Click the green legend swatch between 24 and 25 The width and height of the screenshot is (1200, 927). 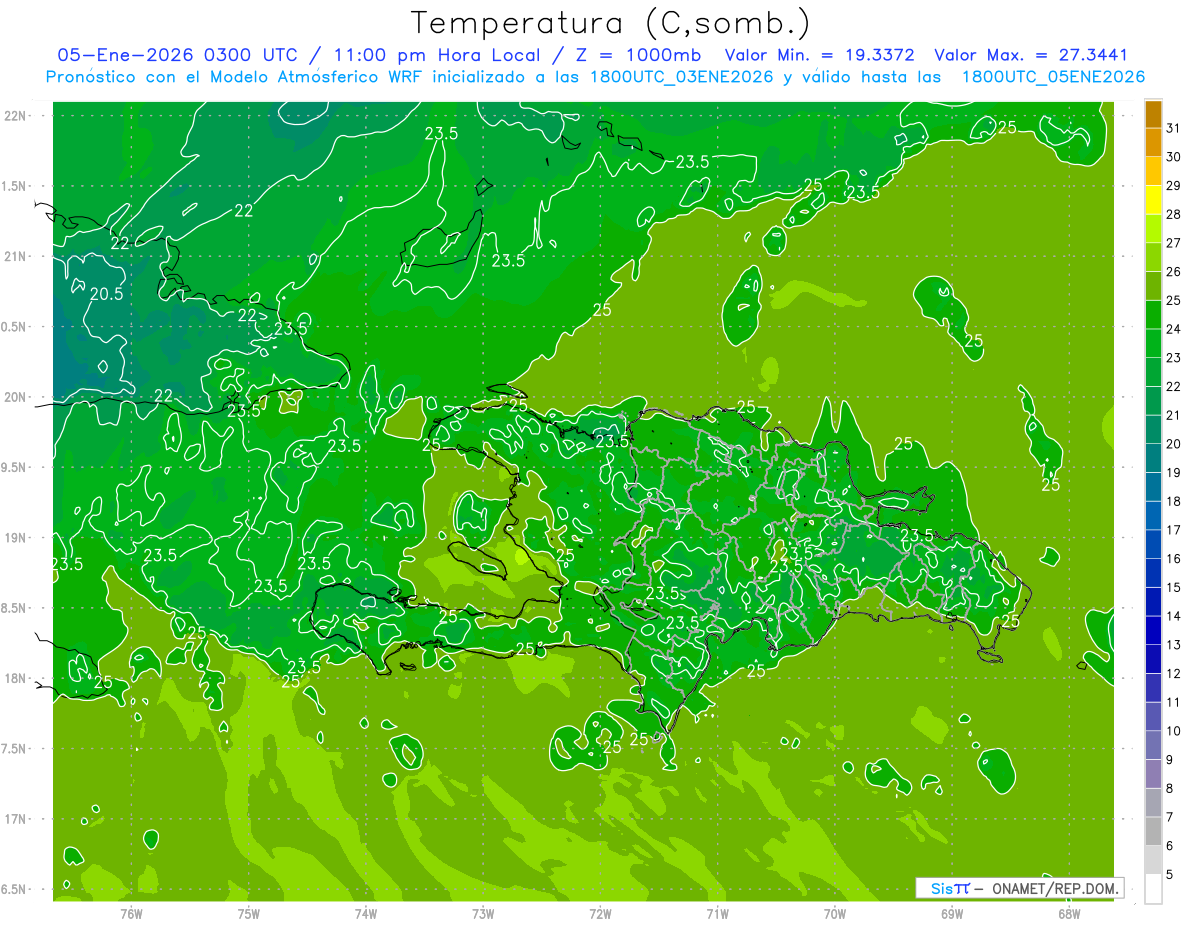[x=1153, y=315]
